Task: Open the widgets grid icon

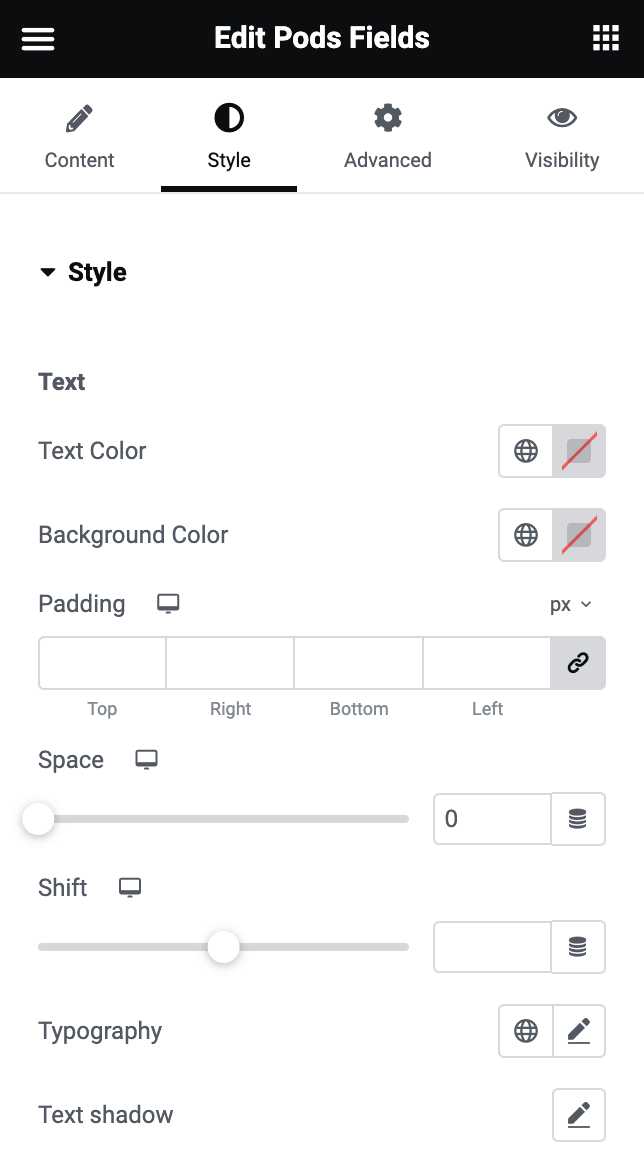Action: coord(606,39)
